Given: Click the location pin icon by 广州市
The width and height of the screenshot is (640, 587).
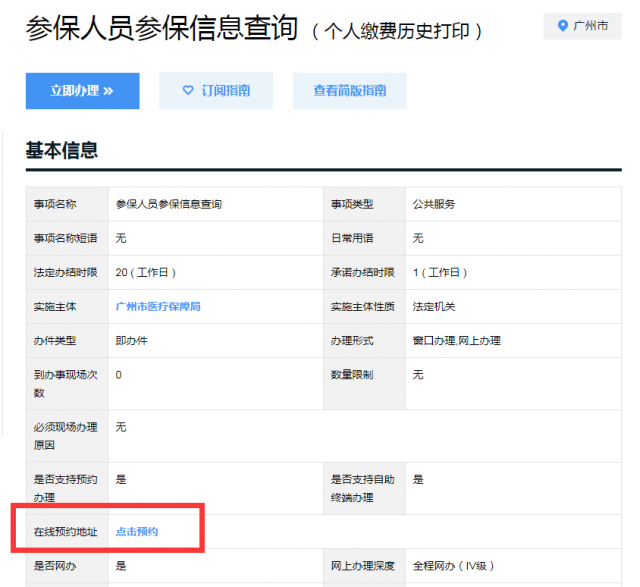Looking at the screenshot, I should [x=563, y=26].
